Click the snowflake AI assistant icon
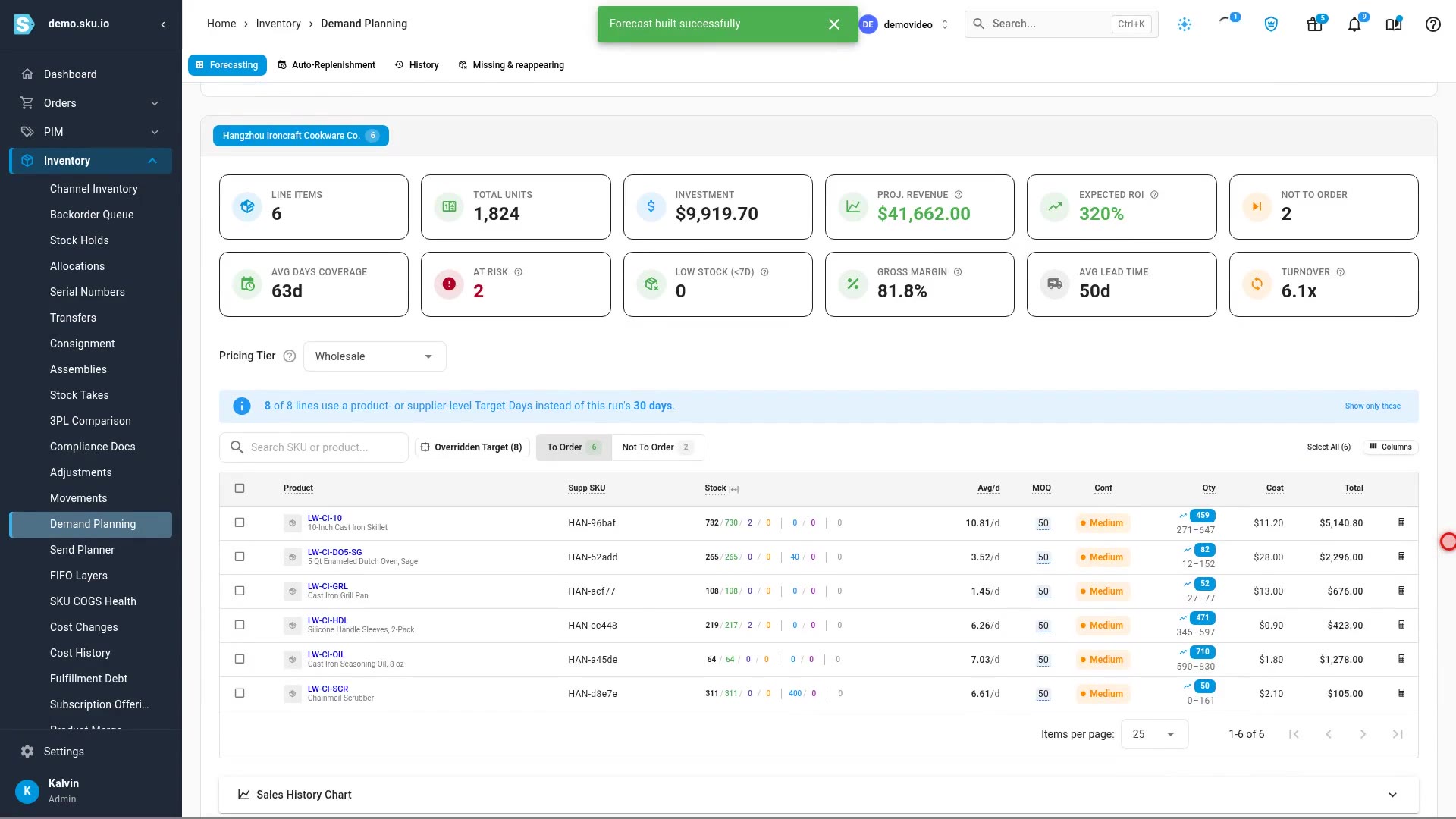 [1185, 24]
